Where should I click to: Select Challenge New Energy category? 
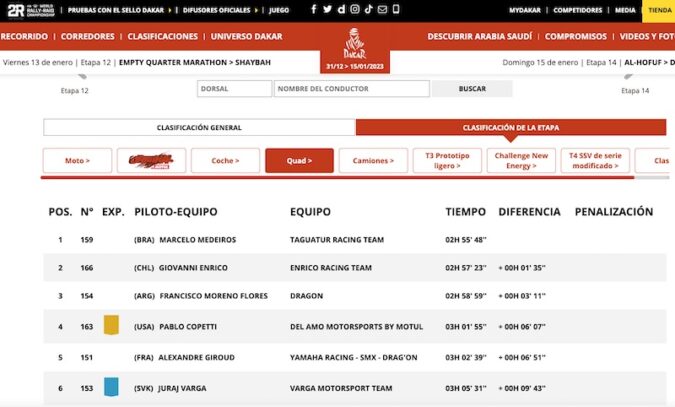[521, 161]
